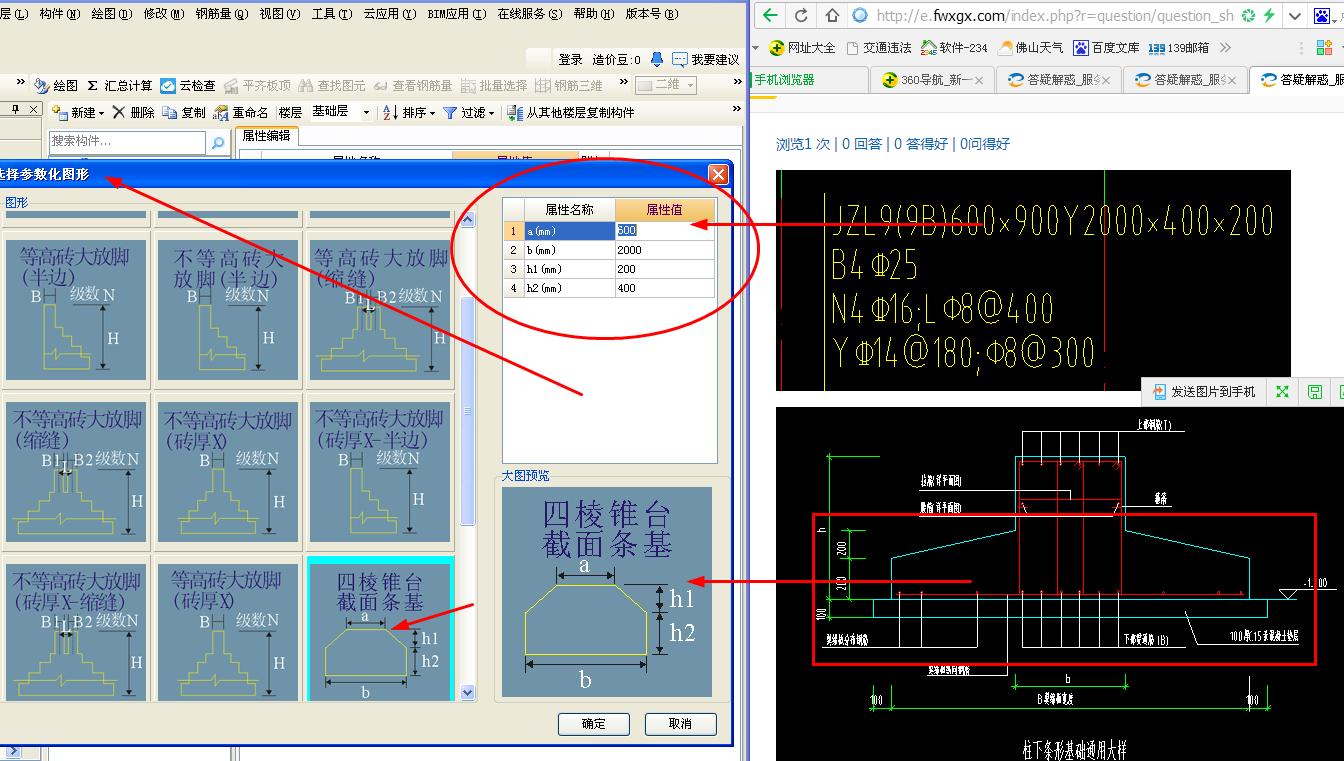Click 发送图片到手机 send image button
The width and height of the screenshot is (1344, 761).
click(1204, 392)
